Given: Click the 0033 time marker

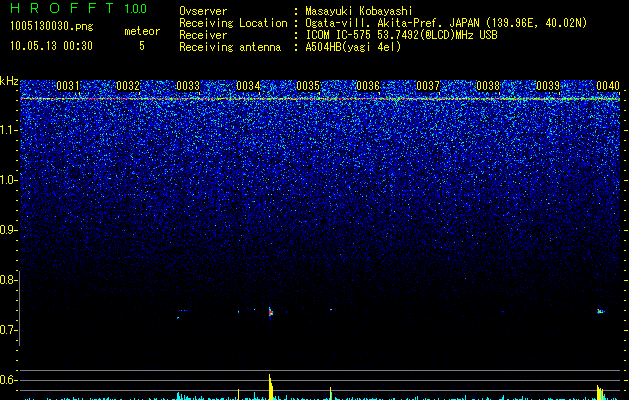Looking at the screenshot, I should 188,86.
